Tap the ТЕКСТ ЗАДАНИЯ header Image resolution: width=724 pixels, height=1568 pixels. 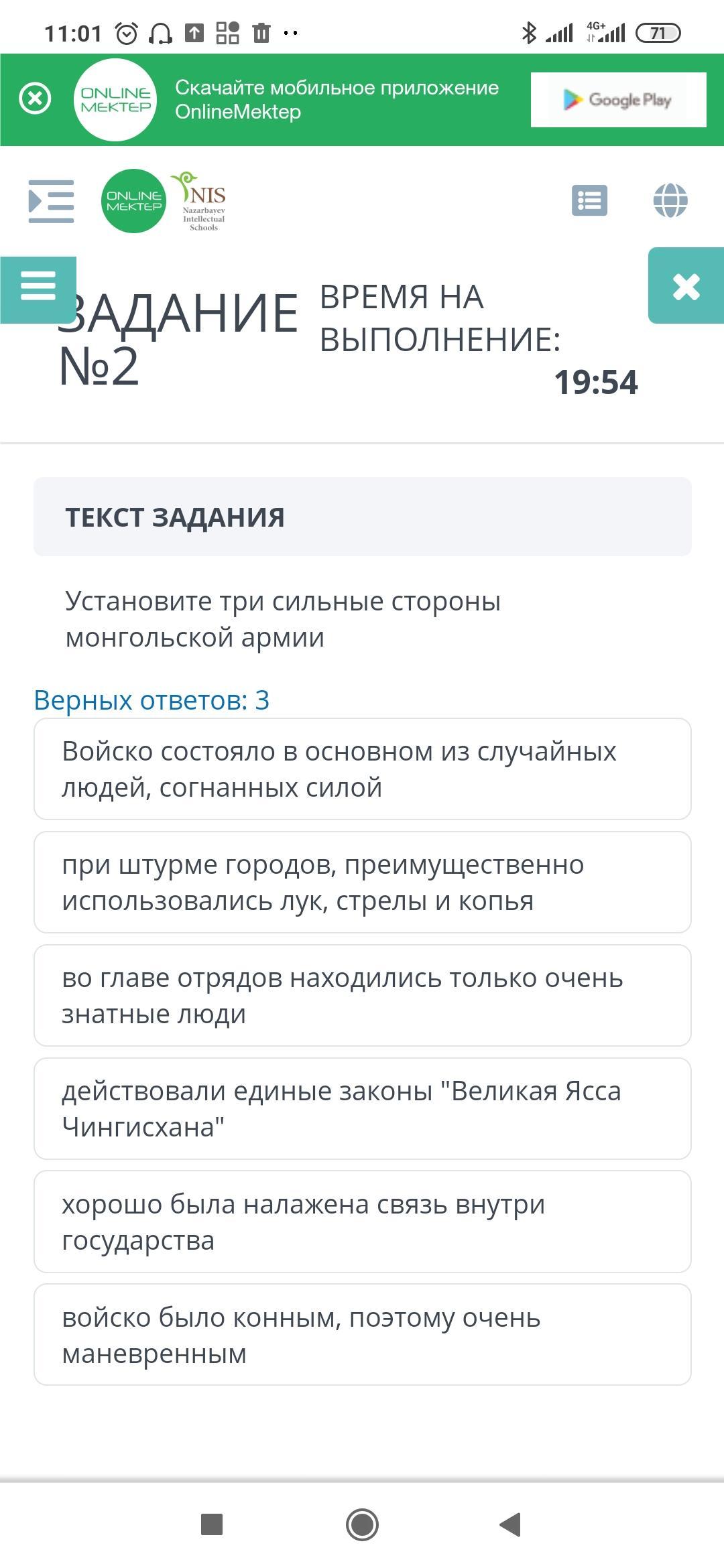[x=362, y=517]
